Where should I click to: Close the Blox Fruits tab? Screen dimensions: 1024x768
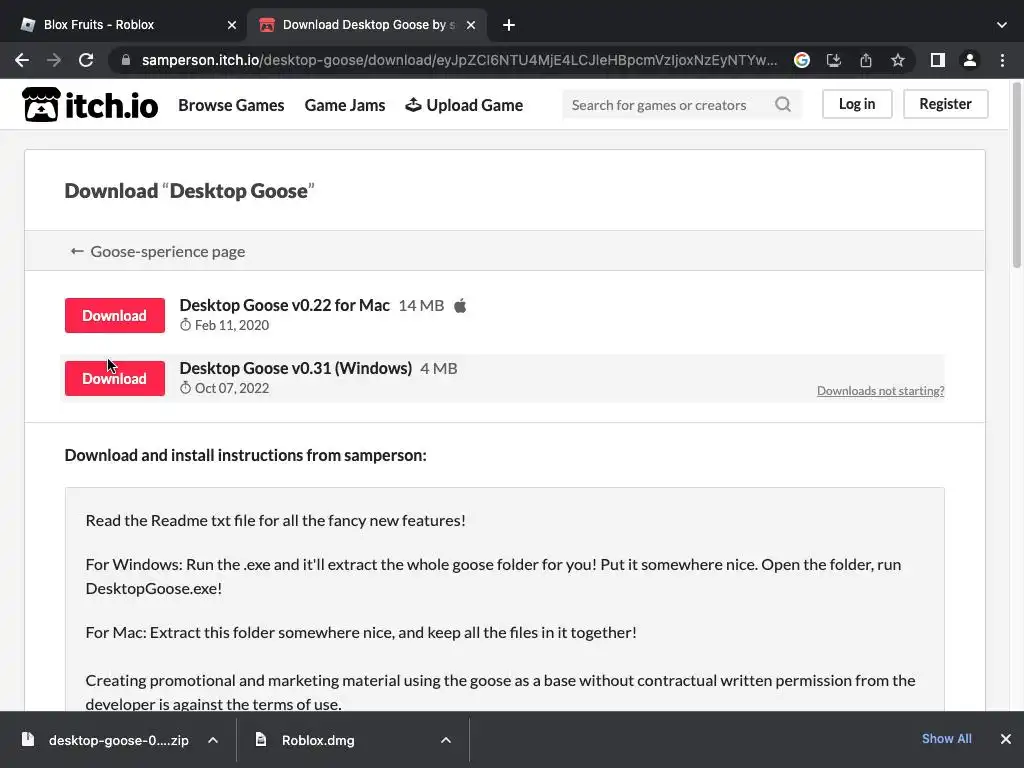[x=232, y=25]
